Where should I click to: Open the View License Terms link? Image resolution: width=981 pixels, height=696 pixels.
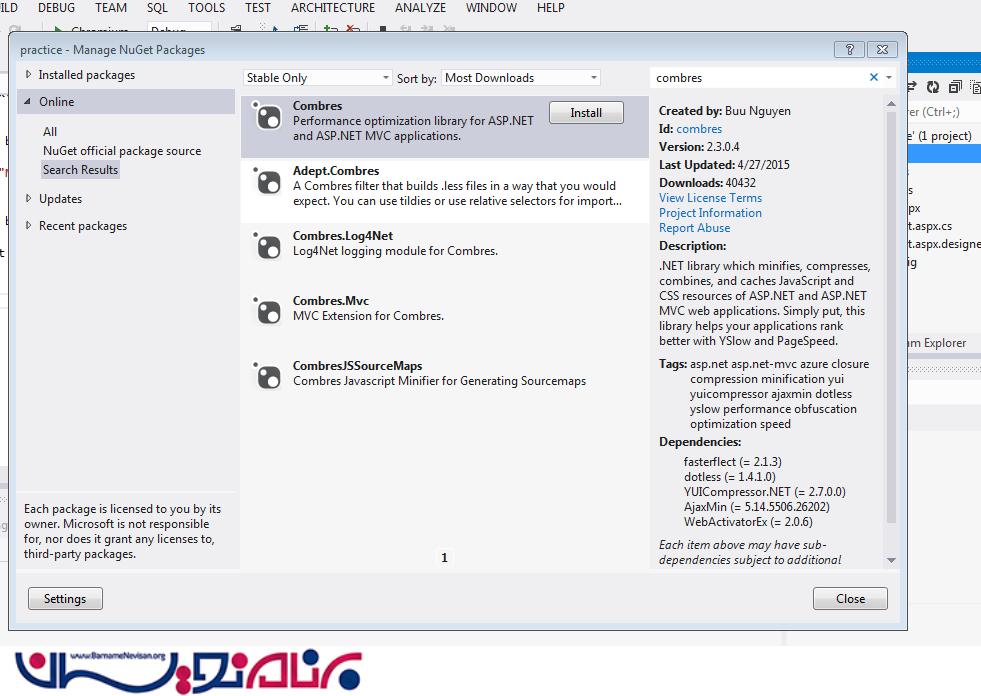click(x=710, y=198)
